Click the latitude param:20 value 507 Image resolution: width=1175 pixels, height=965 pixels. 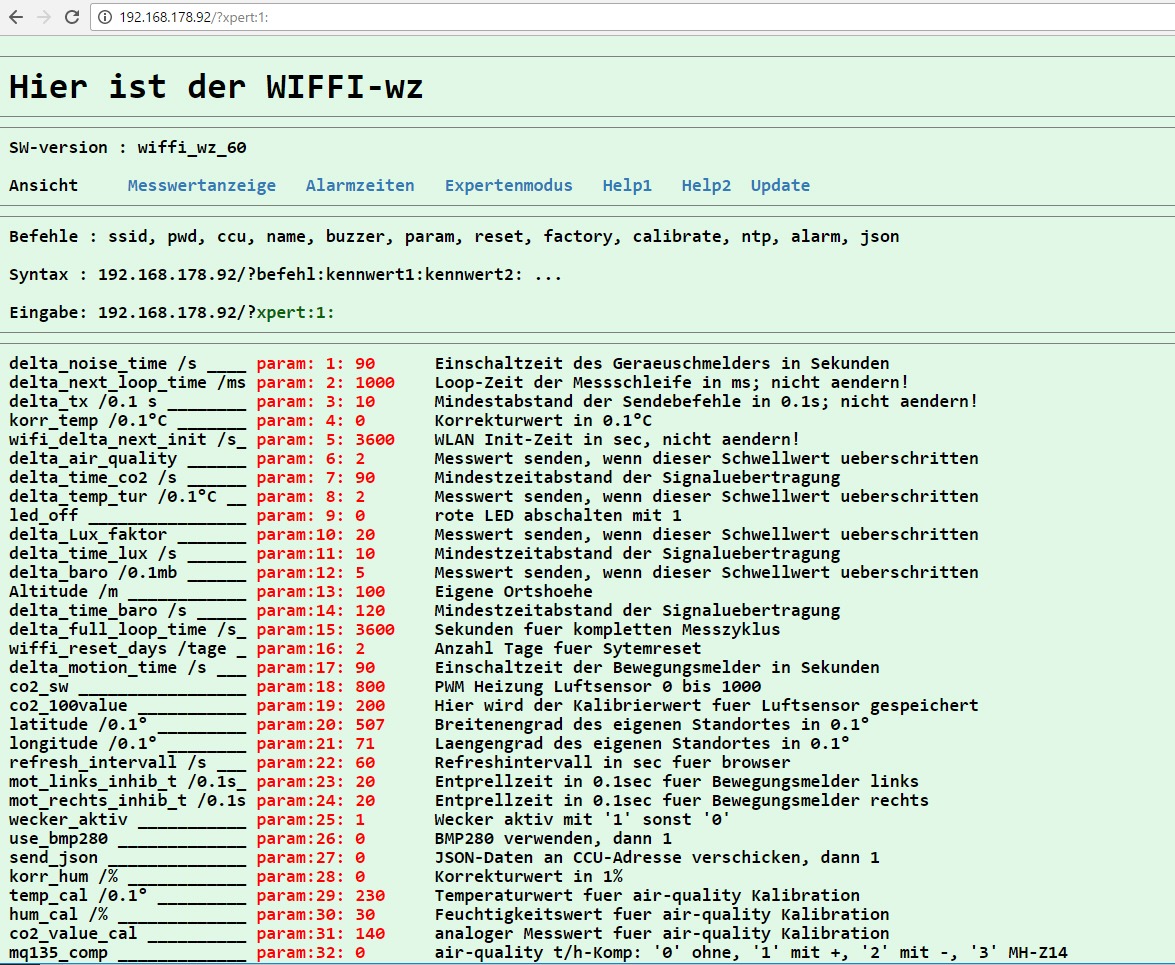[370, 724]
